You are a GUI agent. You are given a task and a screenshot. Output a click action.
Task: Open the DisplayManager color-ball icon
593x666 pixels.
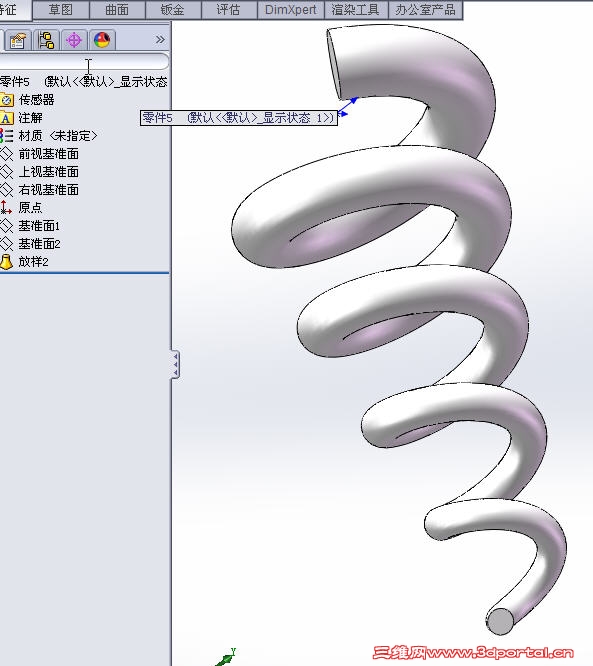coord(102,40)
